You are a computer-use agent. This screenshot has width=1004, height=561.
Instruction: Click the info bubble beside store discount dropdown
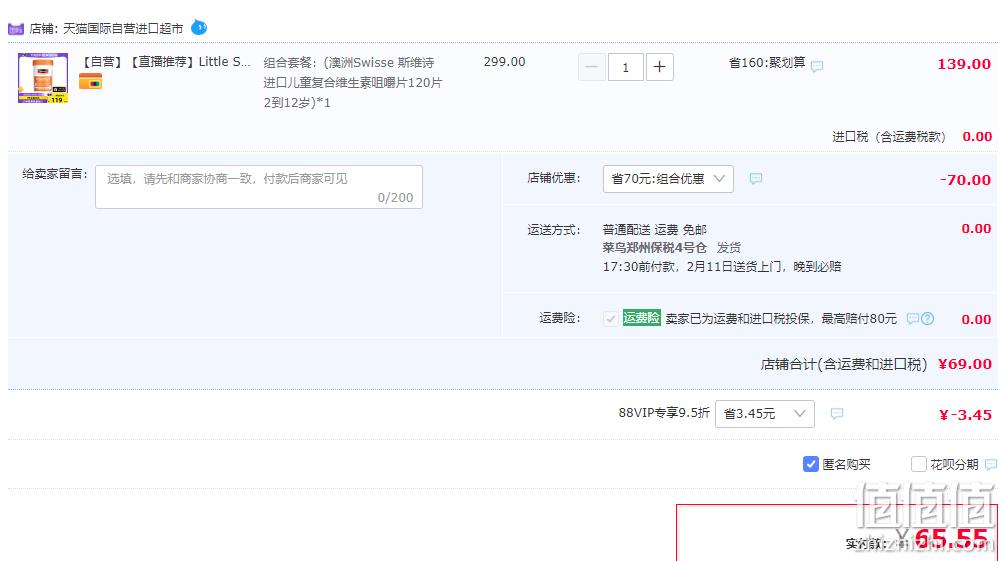pos(756,179)
